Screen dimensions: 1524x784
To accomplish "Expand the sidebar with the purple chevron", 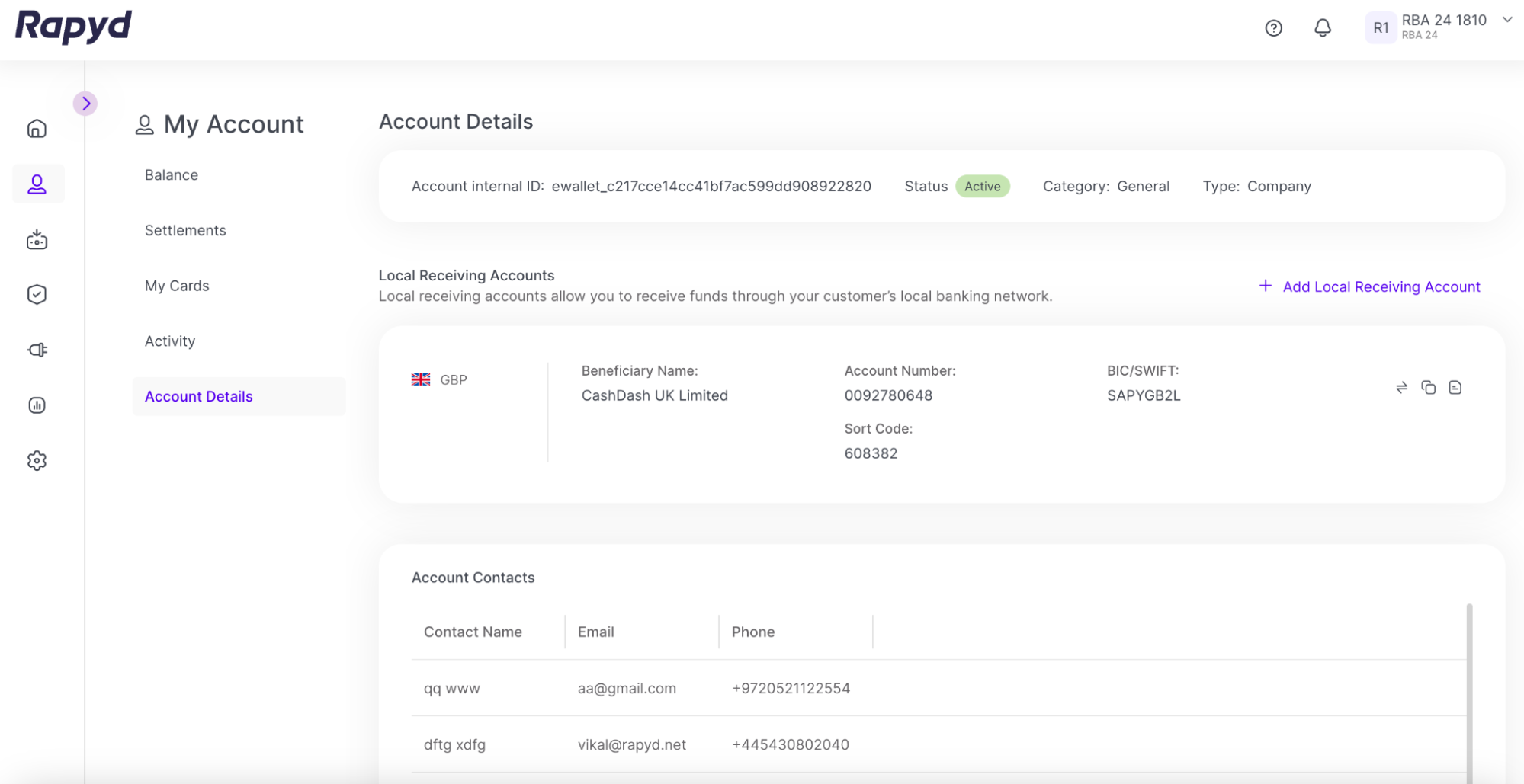I will click(85, 104).
